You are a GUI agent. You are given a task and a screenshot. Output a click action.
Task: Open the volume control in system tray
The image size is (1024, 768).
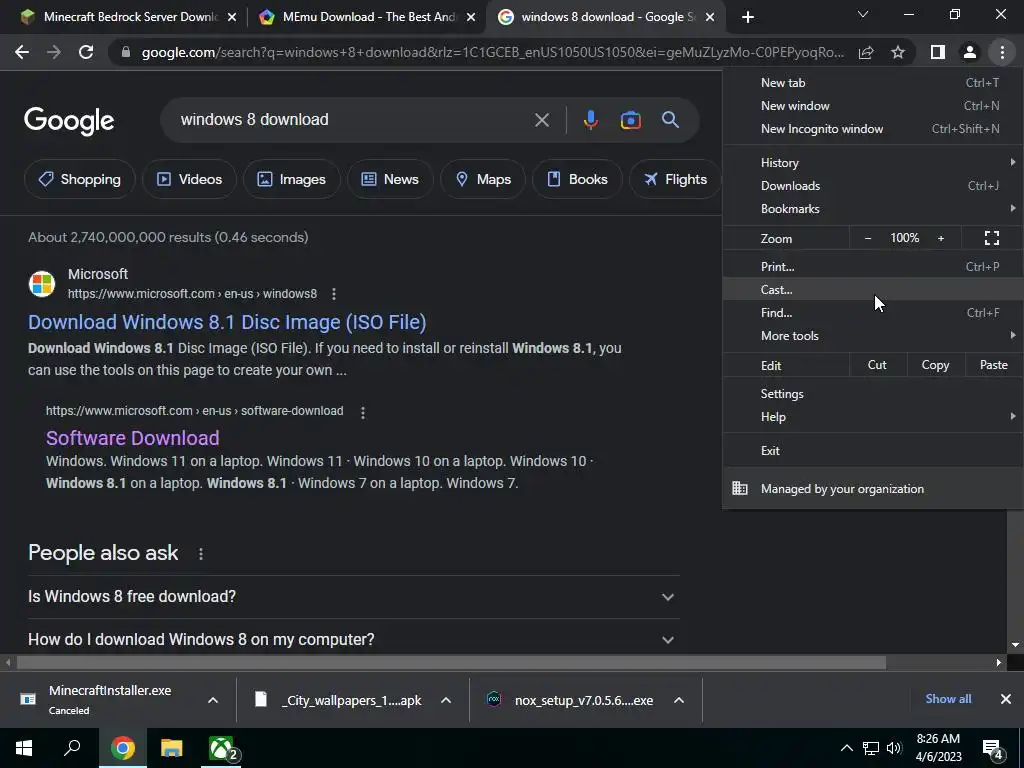click(x=894, y=748)
